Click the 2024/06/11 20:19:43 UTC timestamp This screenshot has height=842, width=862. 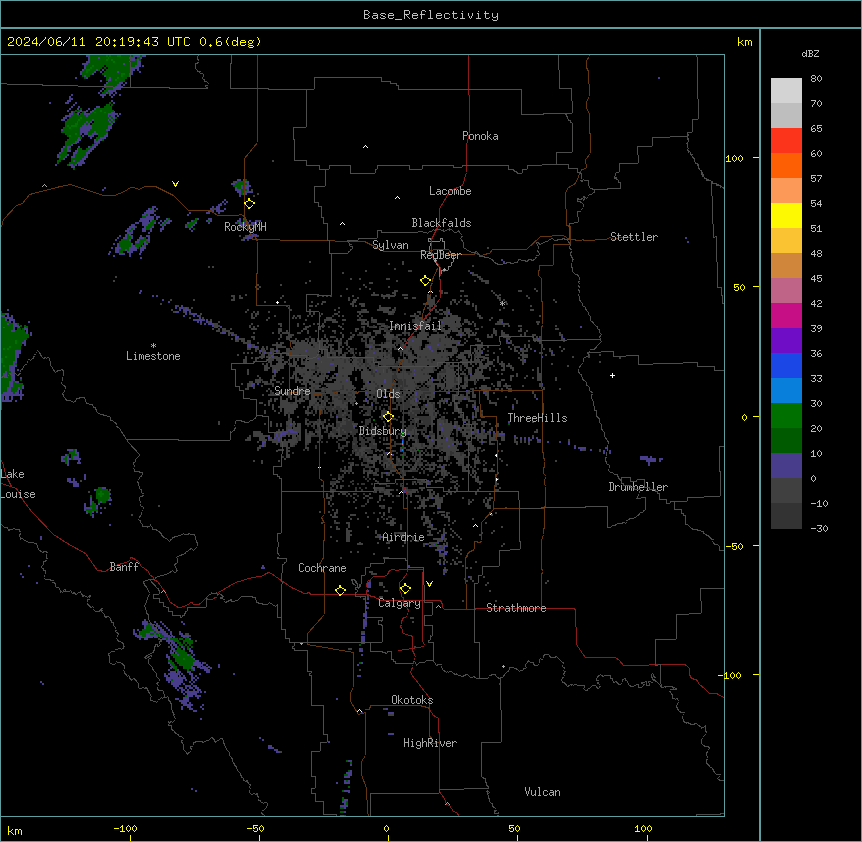98,42
